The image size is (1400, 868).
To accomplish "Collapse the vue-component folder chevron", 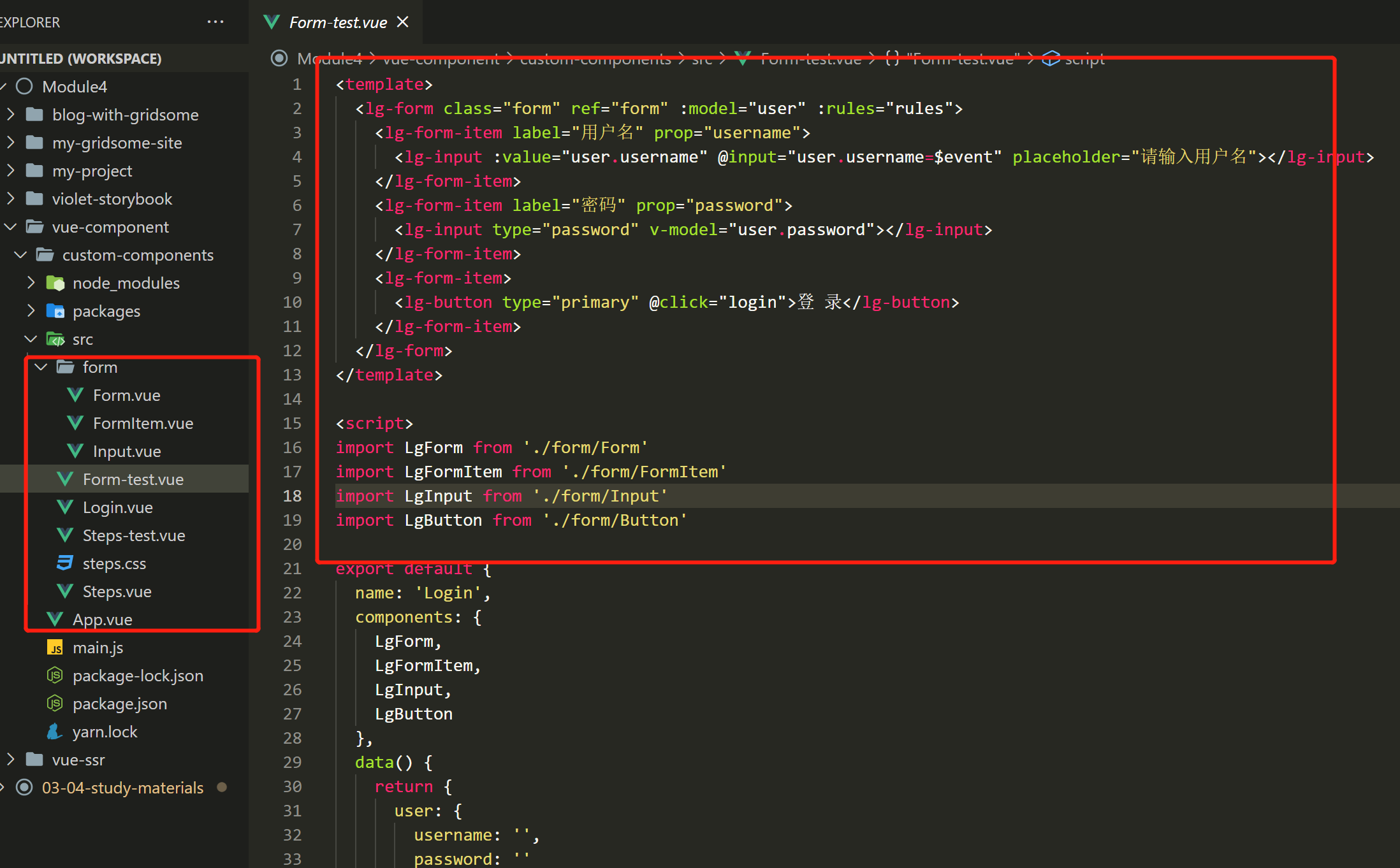I will (x=10, y=227).
